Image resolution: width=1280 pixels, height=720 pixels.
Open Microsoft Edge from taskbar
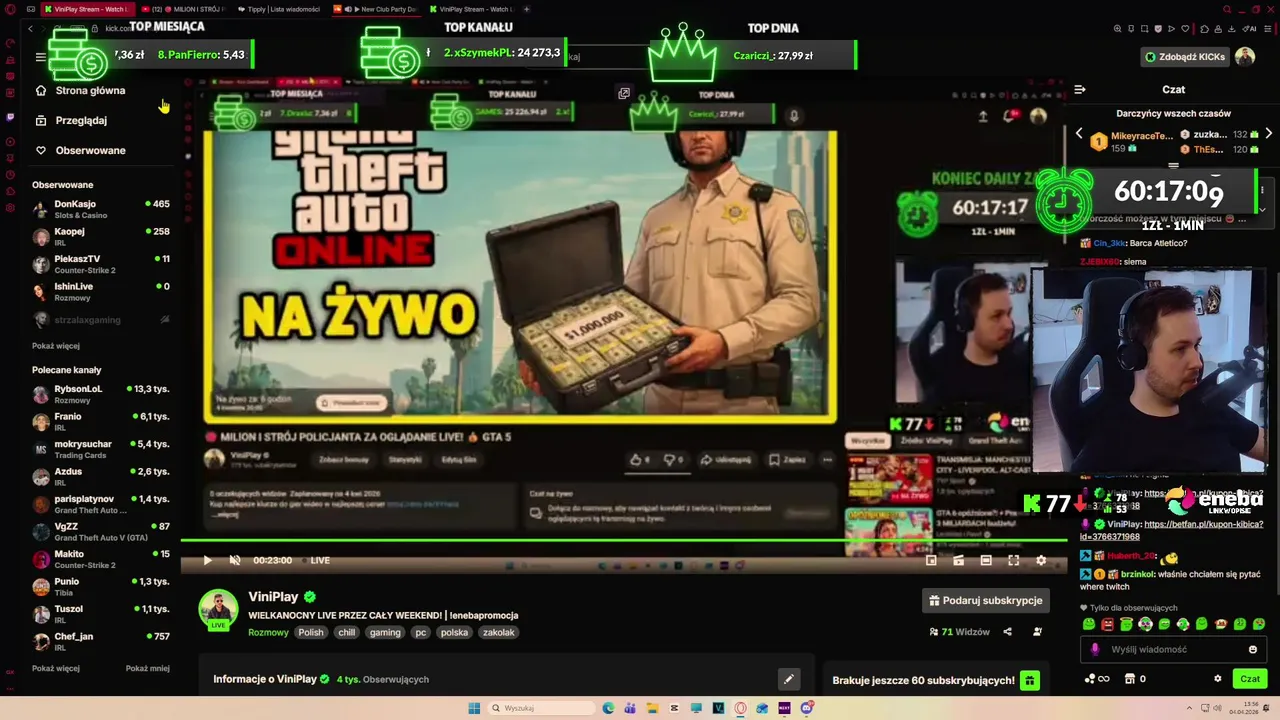[x=608, y=708]
